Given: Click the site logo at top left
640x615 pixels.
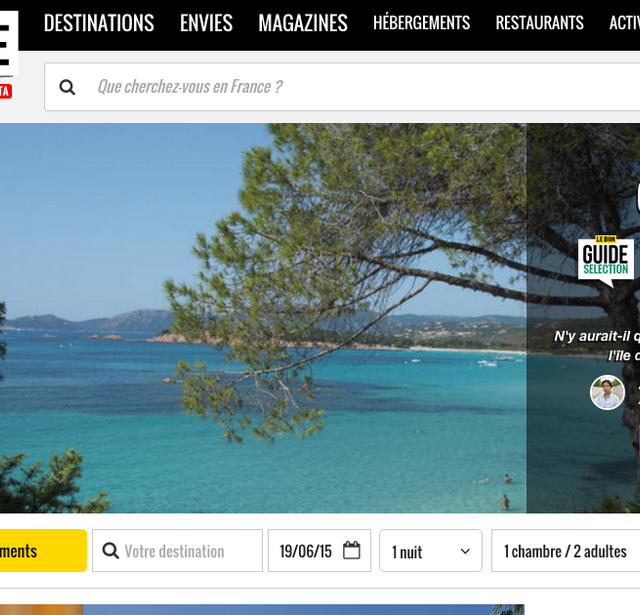Looking at the screenshot, I should (8, 43).
